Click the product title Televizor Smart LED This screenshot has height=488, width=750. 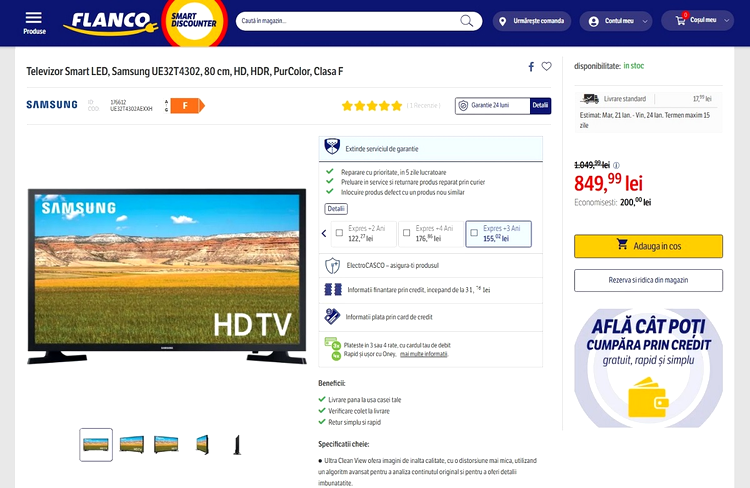[x=185, y=71]
